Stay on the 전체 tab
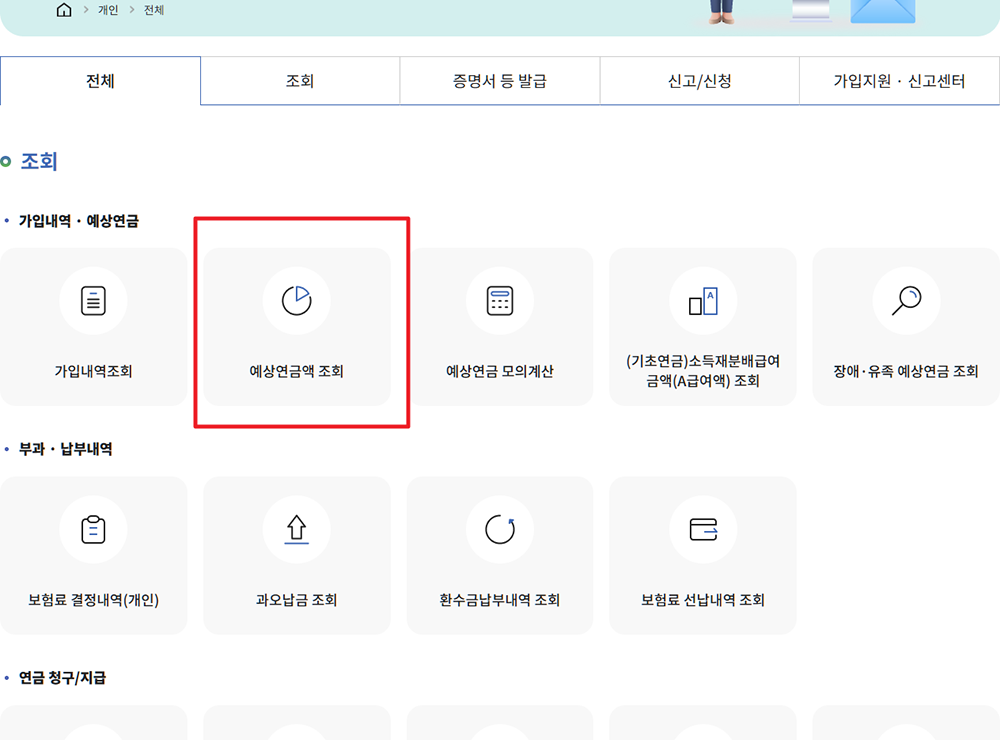Image resolution: width=1000 pixels, height=740 pixels. click(x=100, y=80)
